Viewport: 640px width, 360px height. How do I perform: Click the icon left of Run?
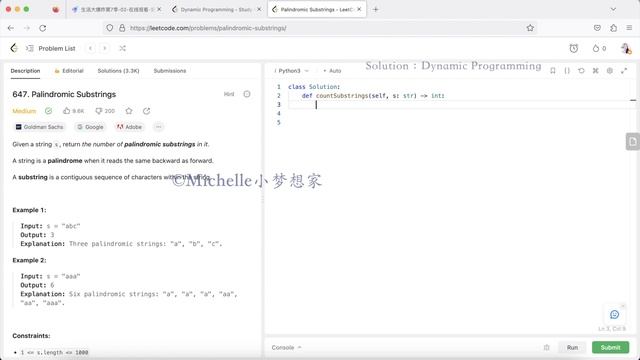(547, 347)
